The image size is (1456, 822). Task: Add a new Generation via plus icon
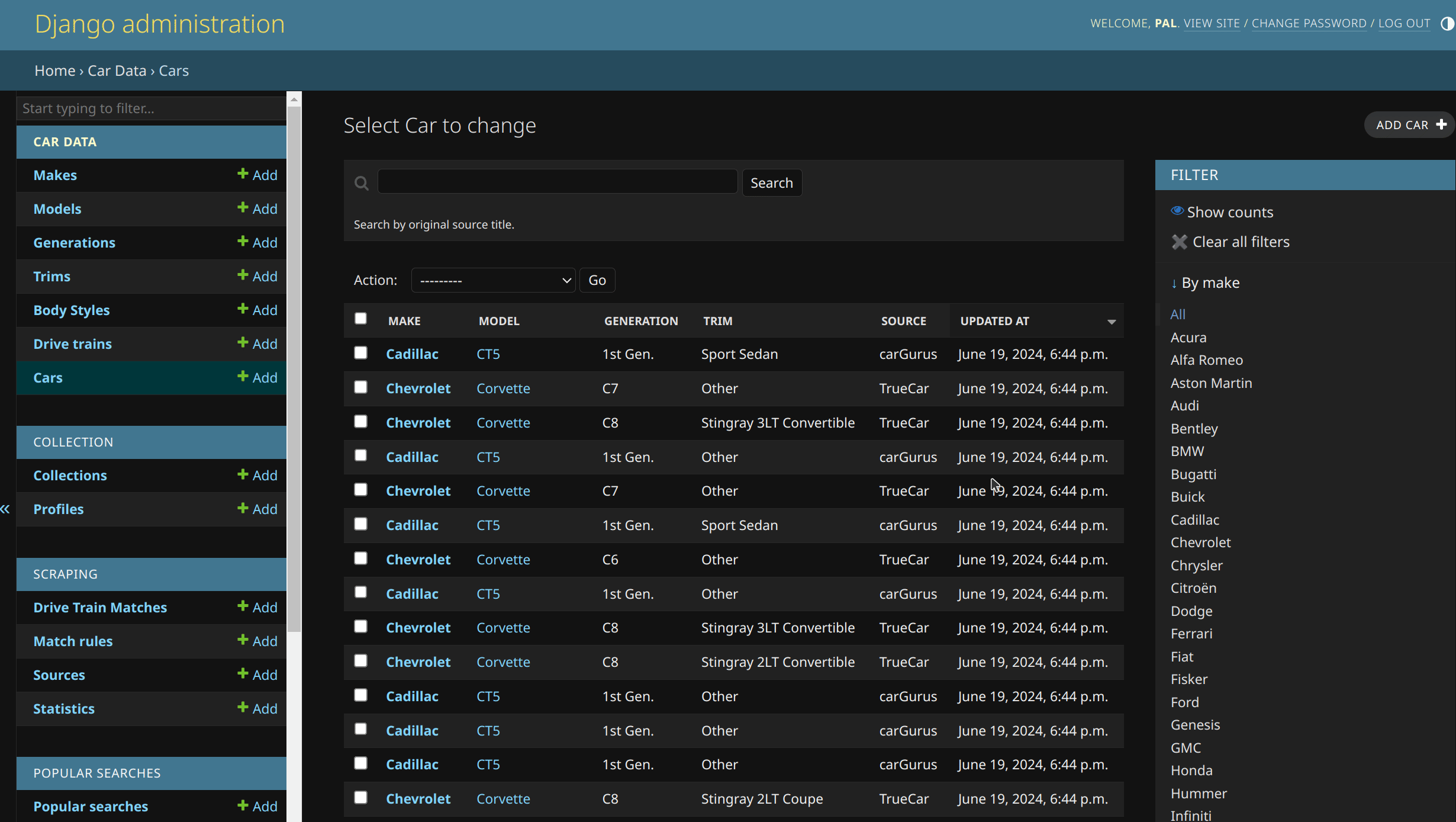pos(243,241)
